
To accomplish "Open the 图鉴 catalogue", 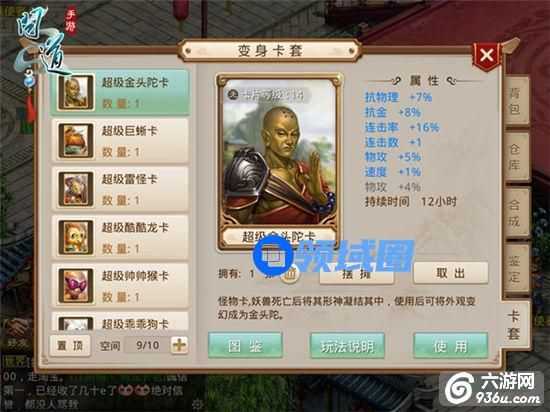I will 245,346.
